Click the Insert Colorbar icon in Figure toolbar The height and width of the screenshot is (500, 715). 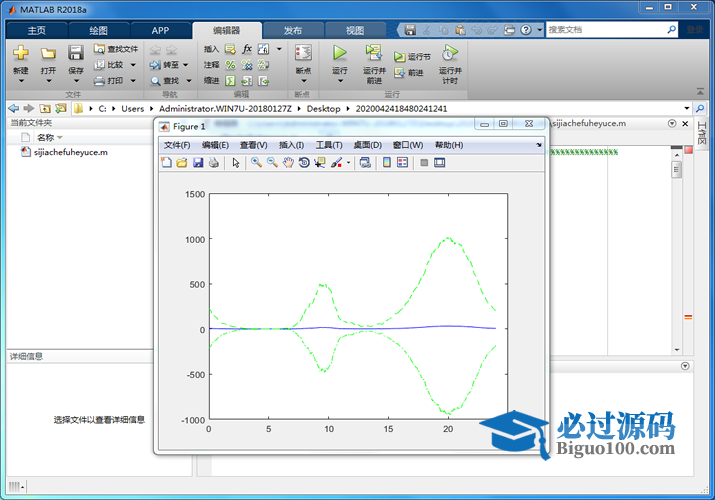(387, 163)
